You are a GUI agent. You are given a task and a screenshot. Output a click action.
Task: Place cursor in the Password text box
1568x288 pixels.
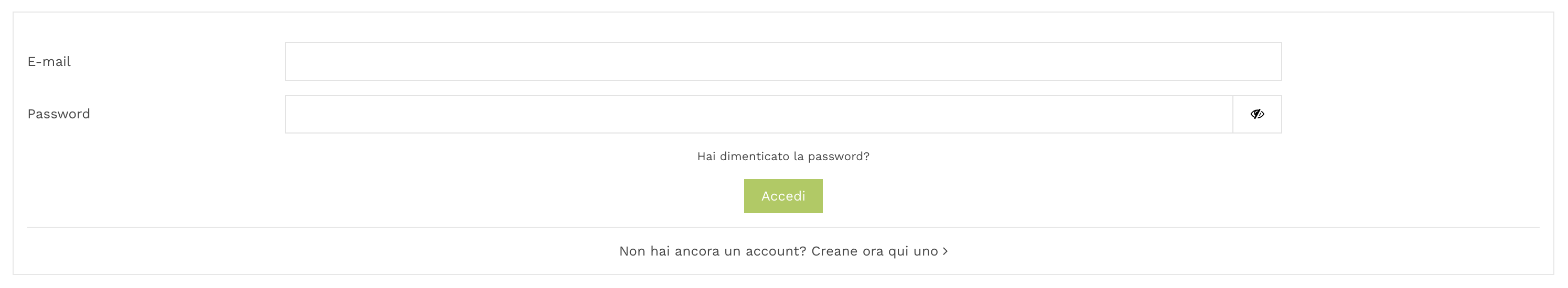[x=758, y=114]
